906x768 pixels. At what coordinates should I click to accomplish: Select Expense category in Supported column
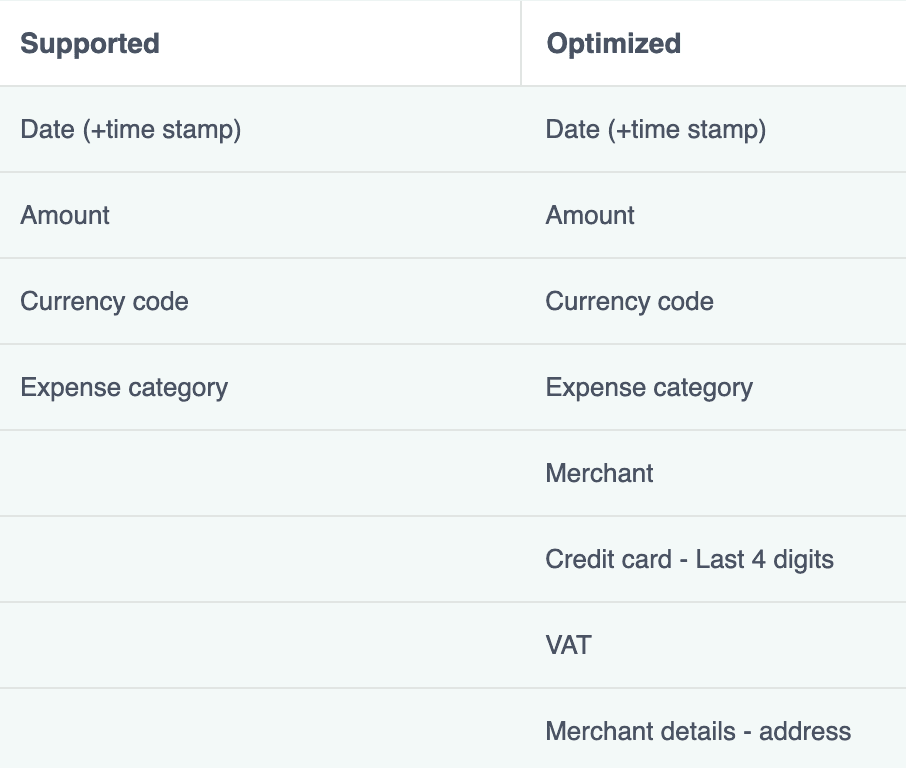(x=124, y=388)
